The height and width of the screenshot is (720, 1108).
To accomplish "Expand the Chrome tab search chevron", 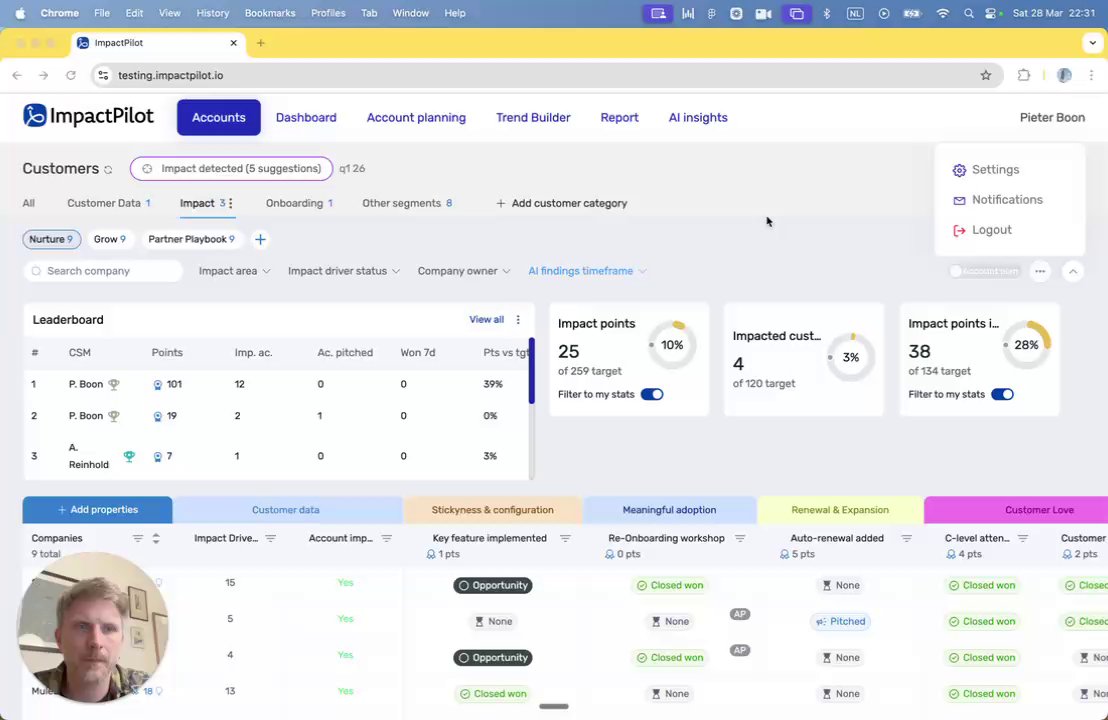I will (1092, 43).
